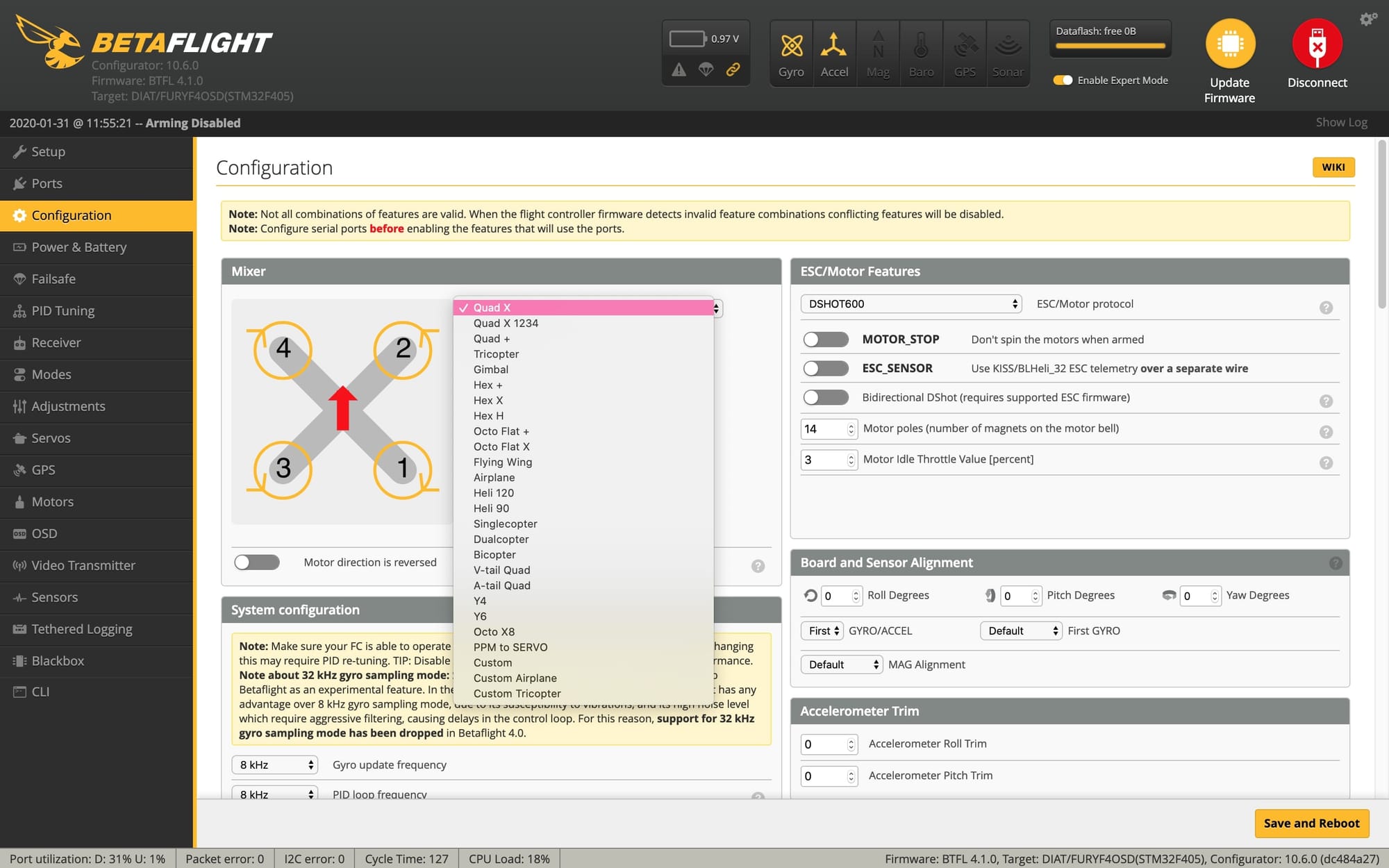The image size is (1389, 868).
Task: Open the PID Tuning tab
Action: 97,310
